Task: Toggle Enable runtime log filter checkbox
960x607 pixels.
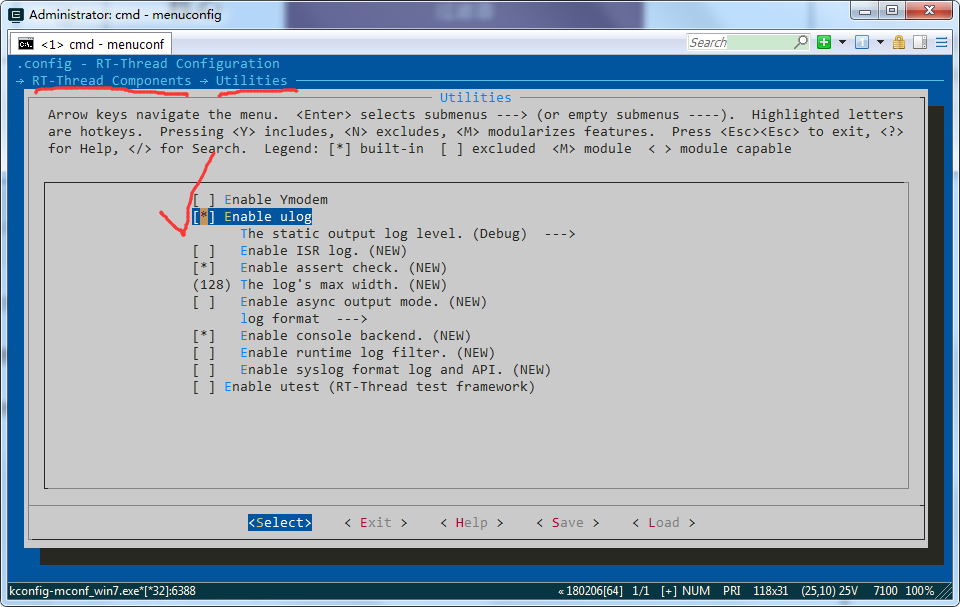Action: coord(204,353)
